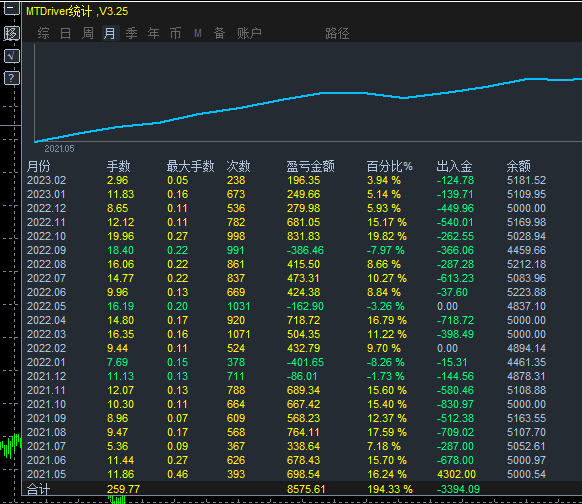Click withdrawal -830.97 for 2021.10
Viewport: 582px width, 504px height.
[x=455, y=404]
